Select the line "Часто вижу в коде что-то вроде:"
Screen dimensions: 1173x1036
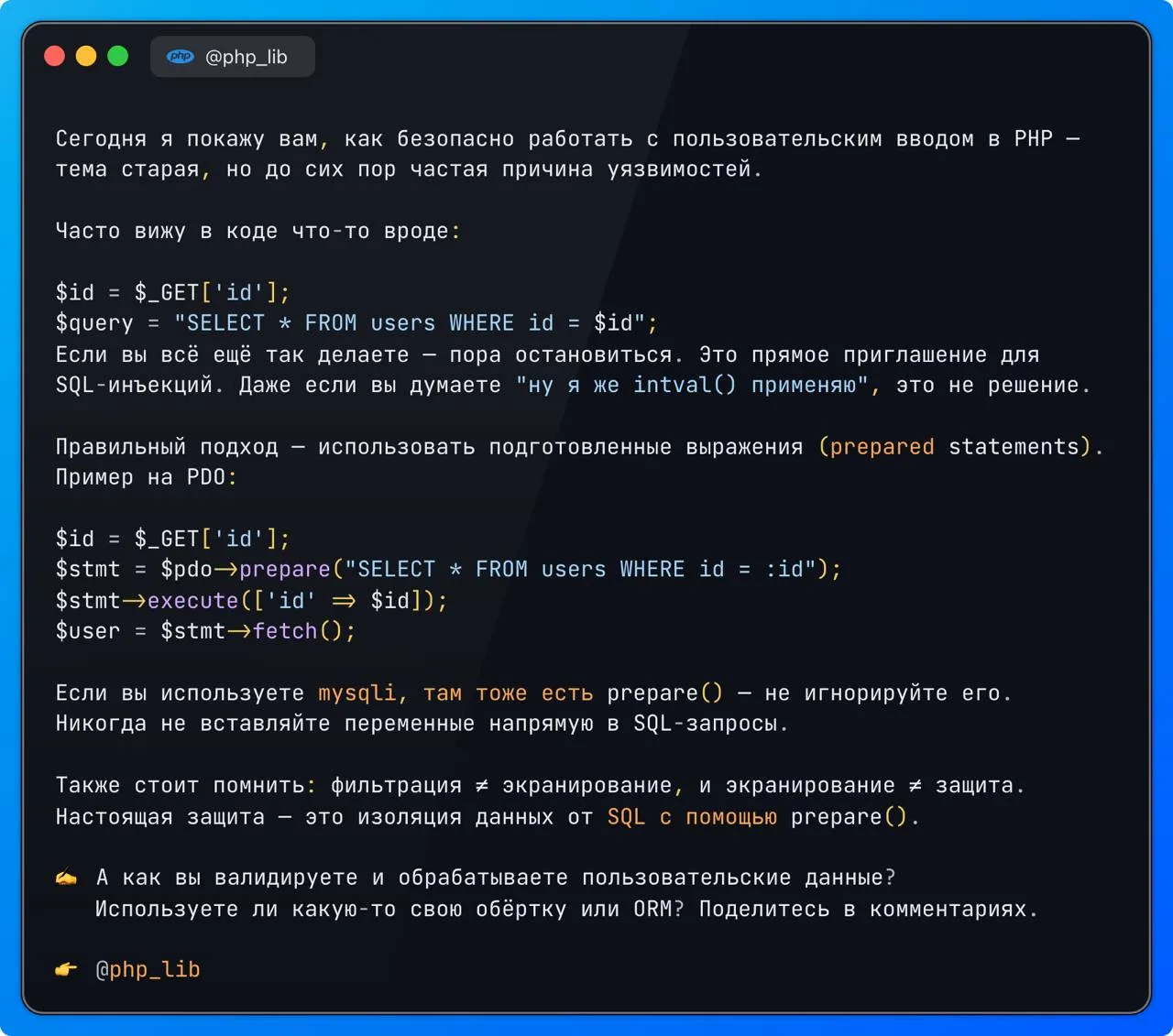pyautogui.click(x=258, y=231)
